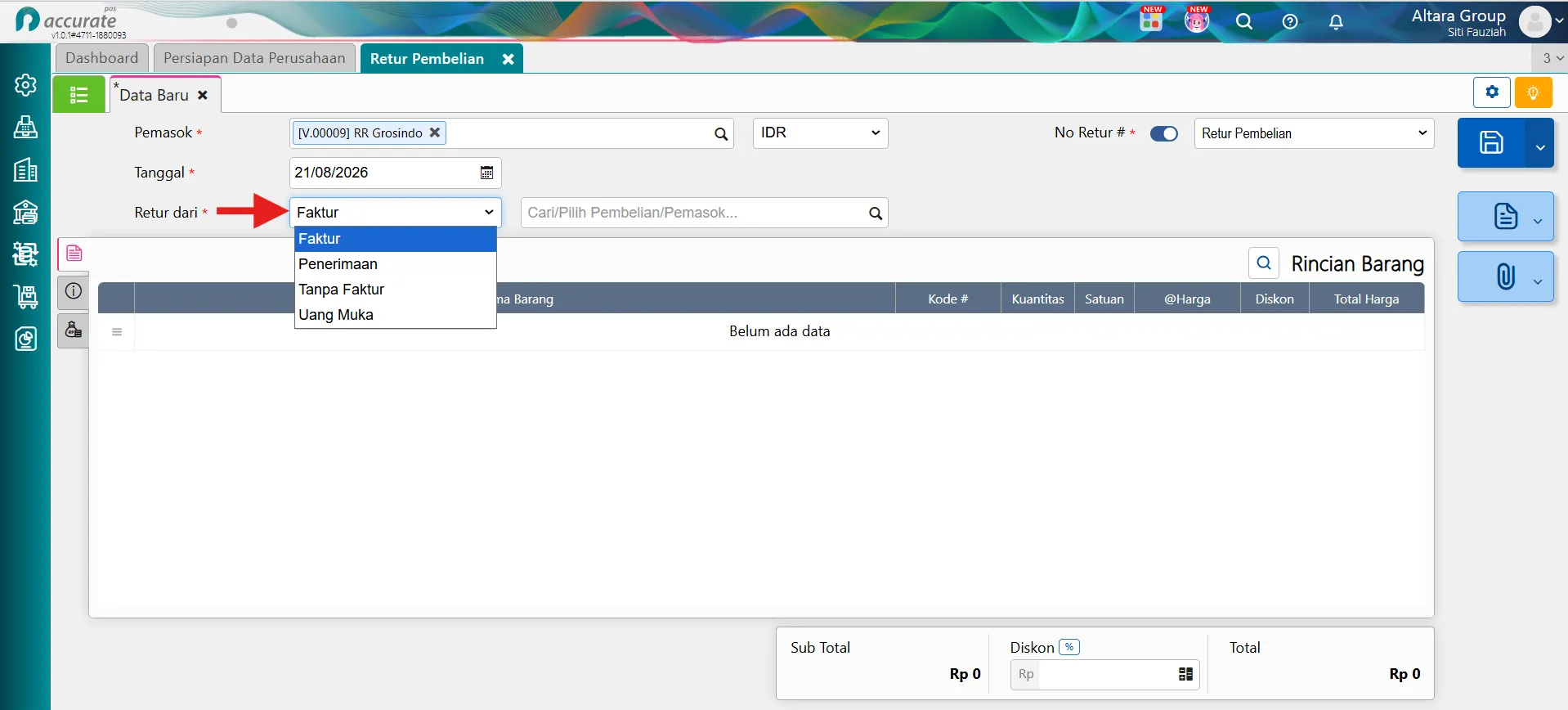1568x710 pixels.
Task: Click the Diskon Rp amount field
Action: (x=1107, y=674)
